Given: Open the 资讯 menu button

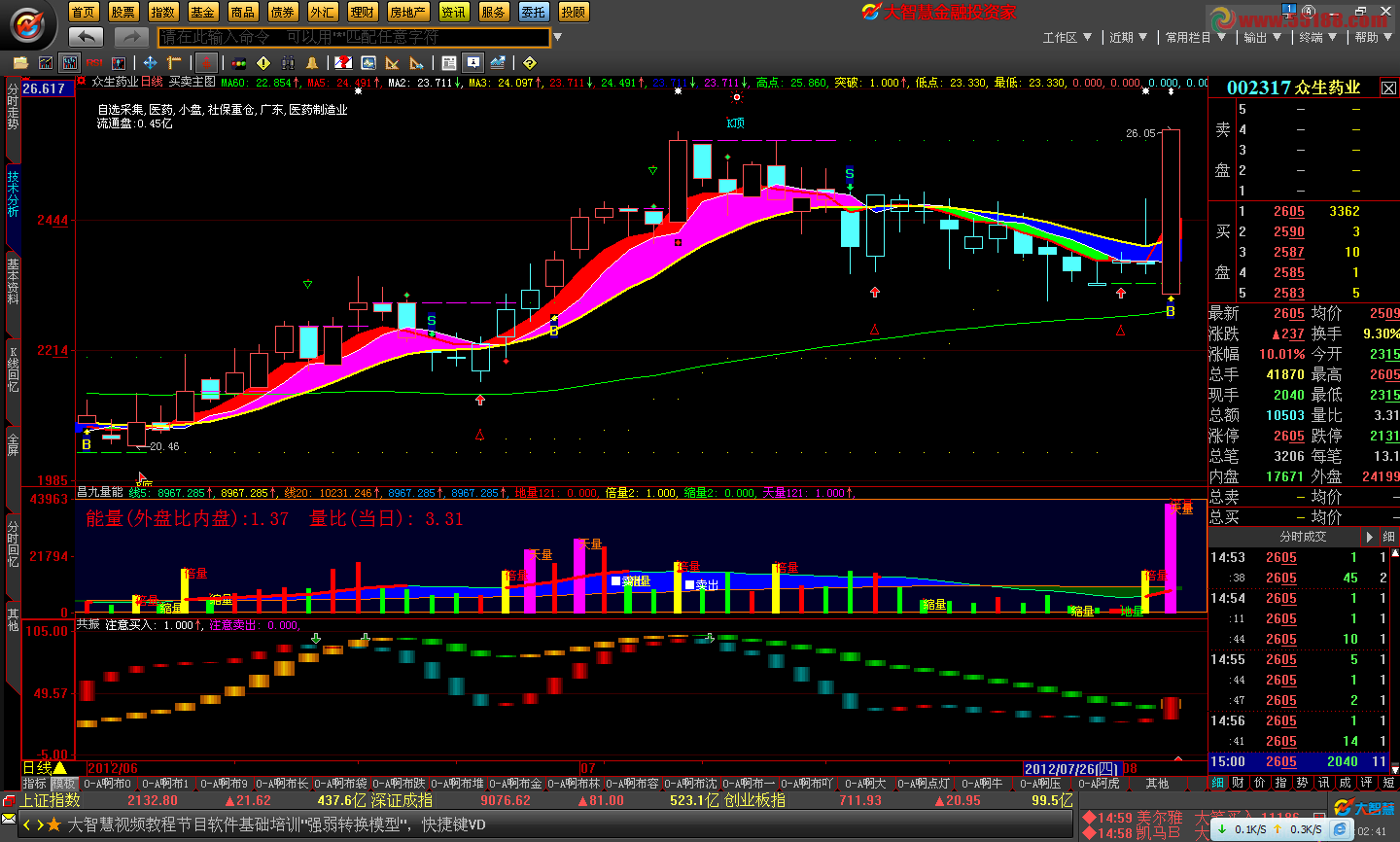Looking at the screenshot, I should pyautogui.click(x=454, y=12).
